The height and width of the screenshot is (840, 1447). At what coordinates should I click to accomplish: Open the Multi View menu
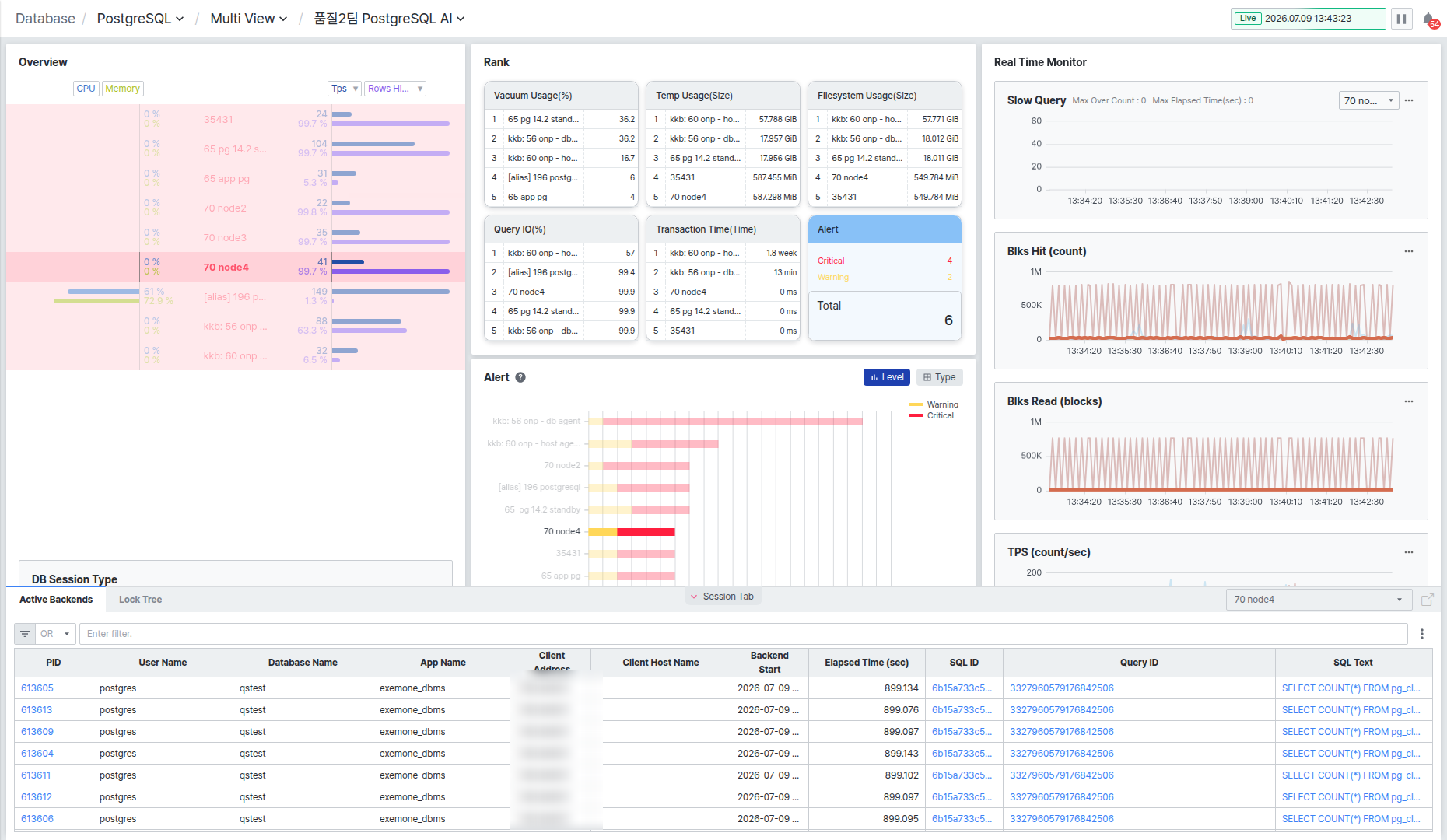pyautogui.click(x=249, y=19)
